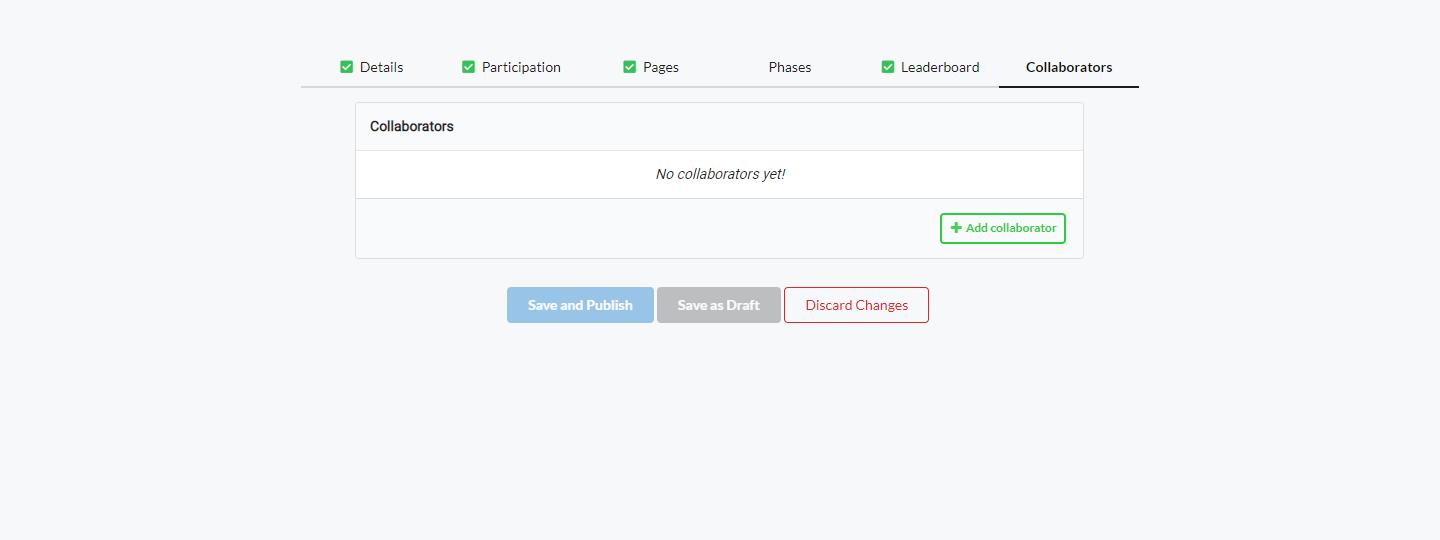This screenshot has width=1440, height=540.
Task: Click the green checkmark icon beside Participation
Action: pos(468,67)
